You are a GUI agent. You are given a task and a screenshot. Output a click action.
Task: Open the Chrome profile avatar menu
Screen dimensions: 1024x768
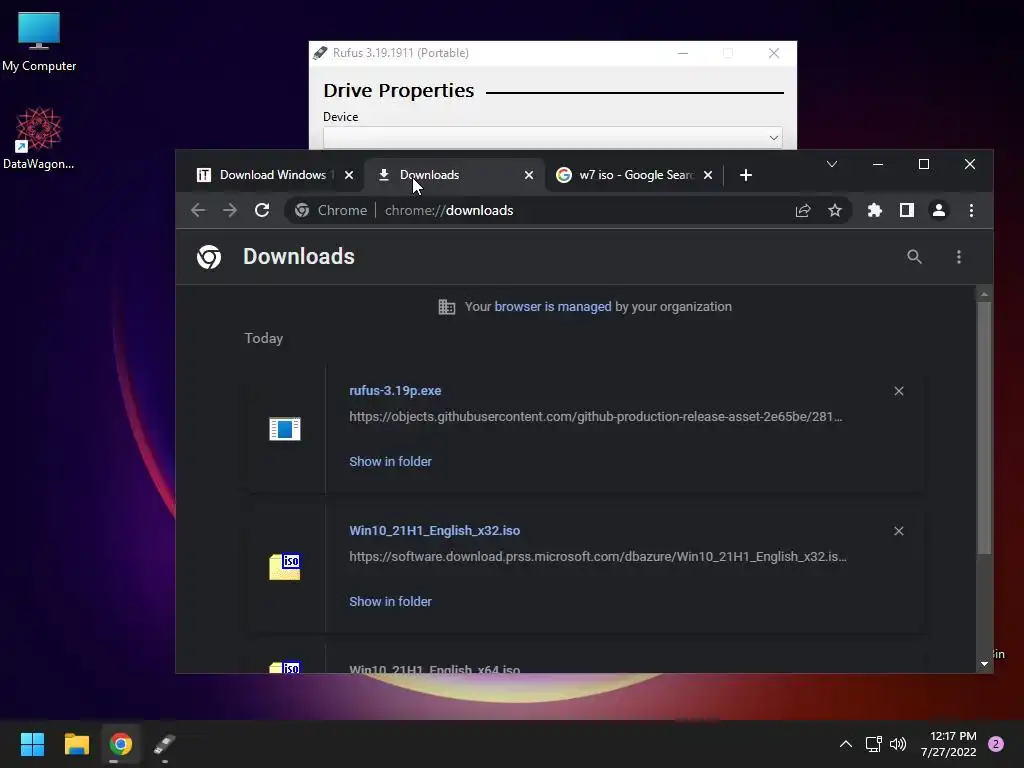[x=939, y=210]
